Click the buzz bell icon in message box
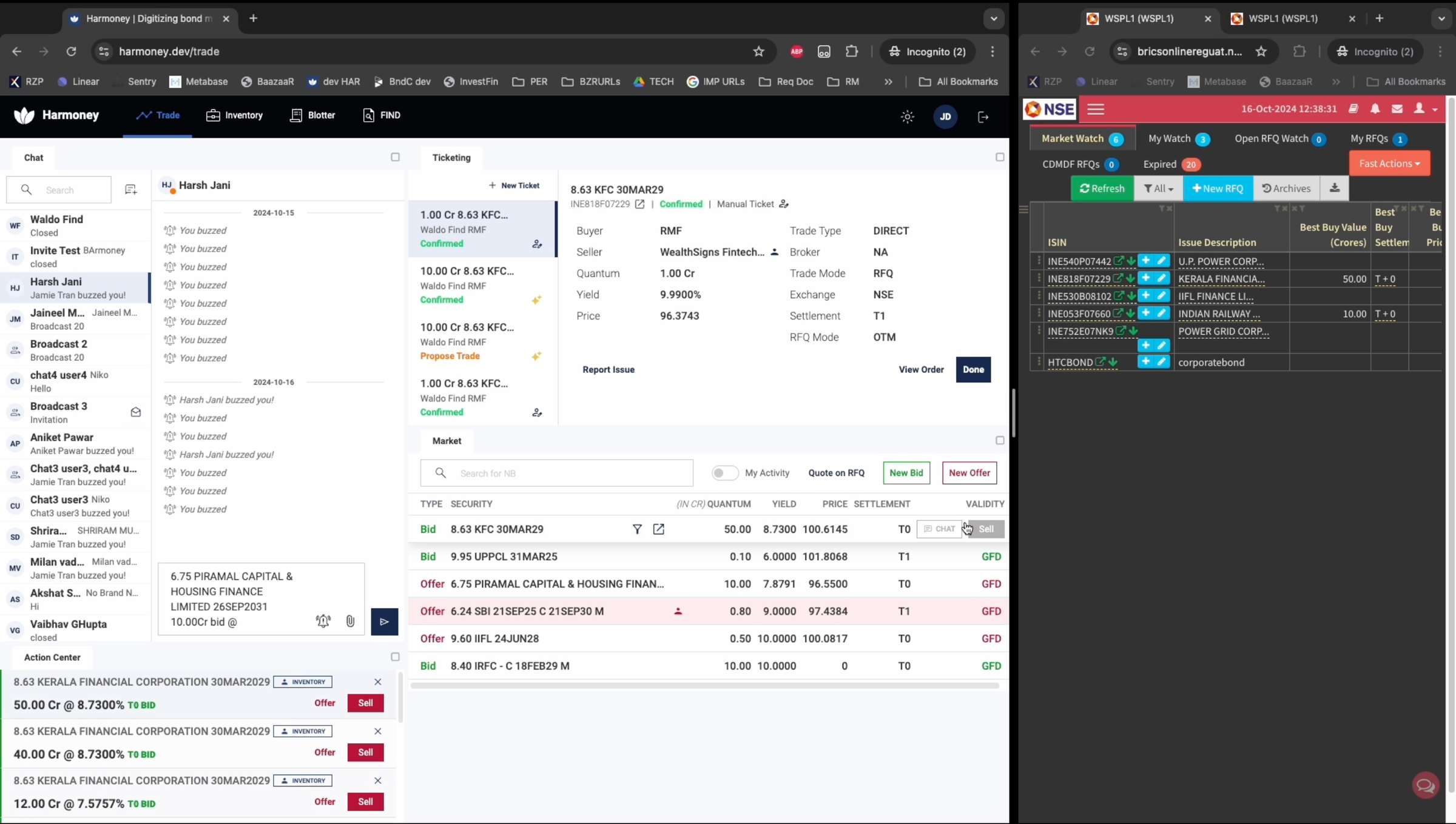Viewport: 1456px width, 824px height. click(x=323, y=620)
